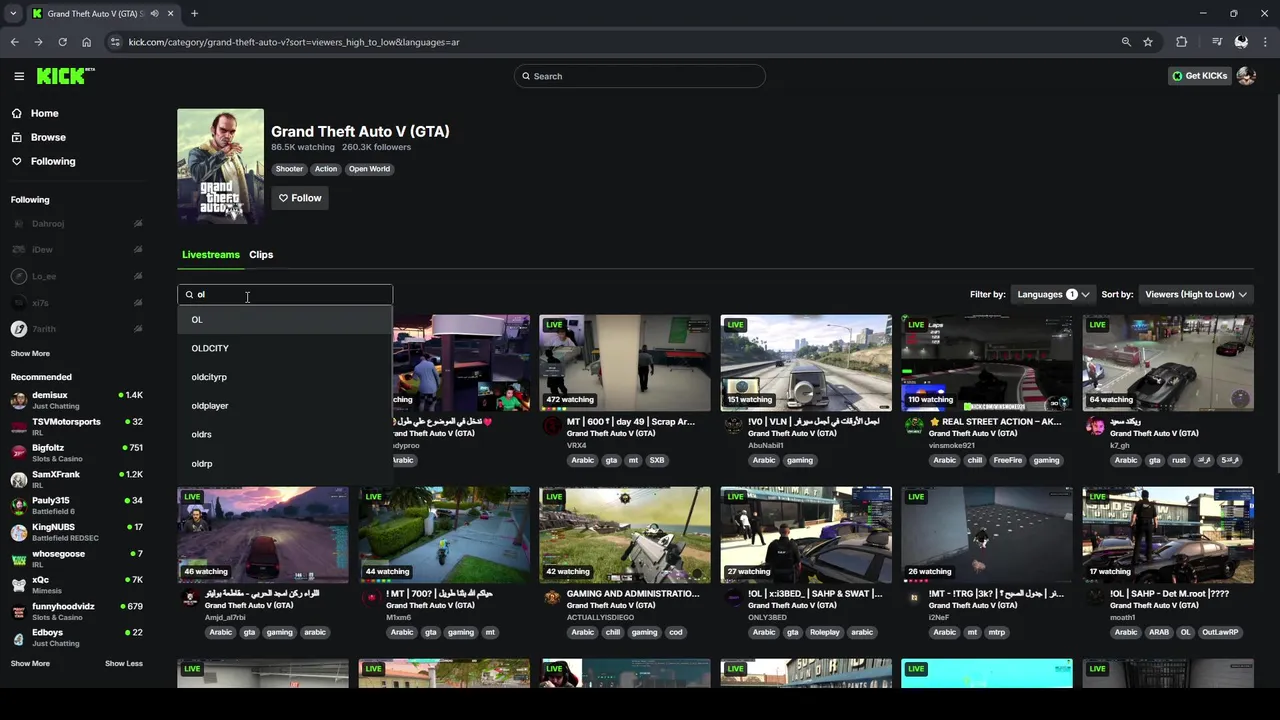Go to Browse in sidebar
The height and width of the screenshot is (720, 1280).
[47, 137]
